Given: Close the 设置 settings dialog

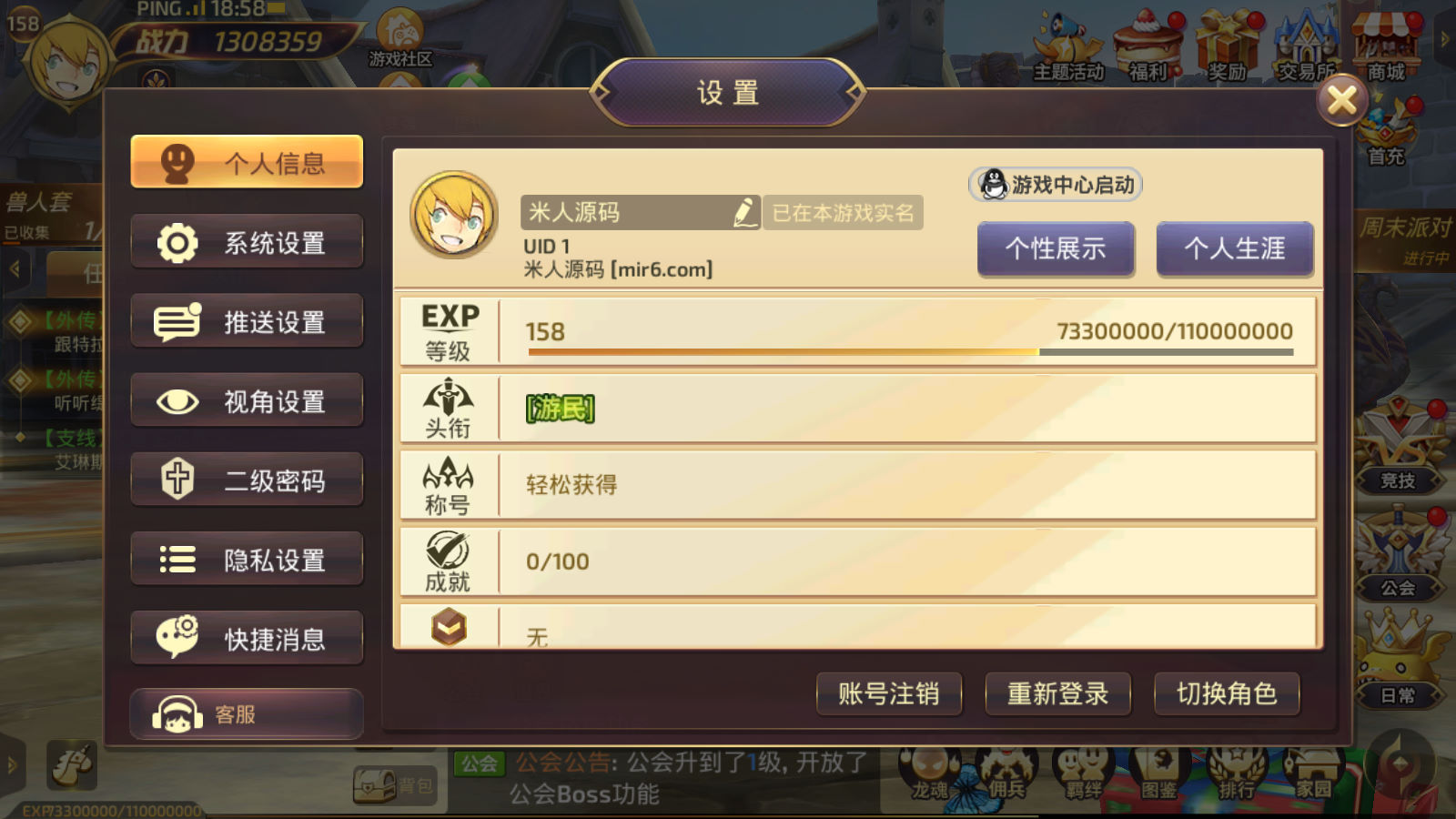Looking at the screenshot, I should pyautogui.click(x=1342, y=100).
